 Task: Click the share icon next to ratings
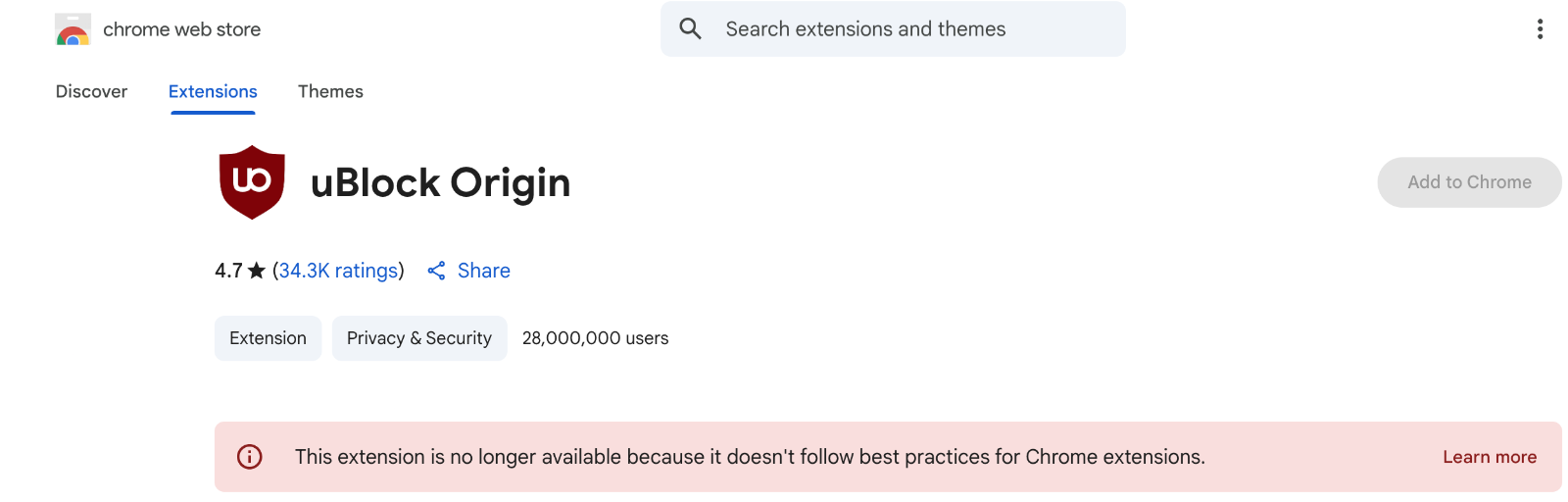pyautogui.click(x=437, y=271)
